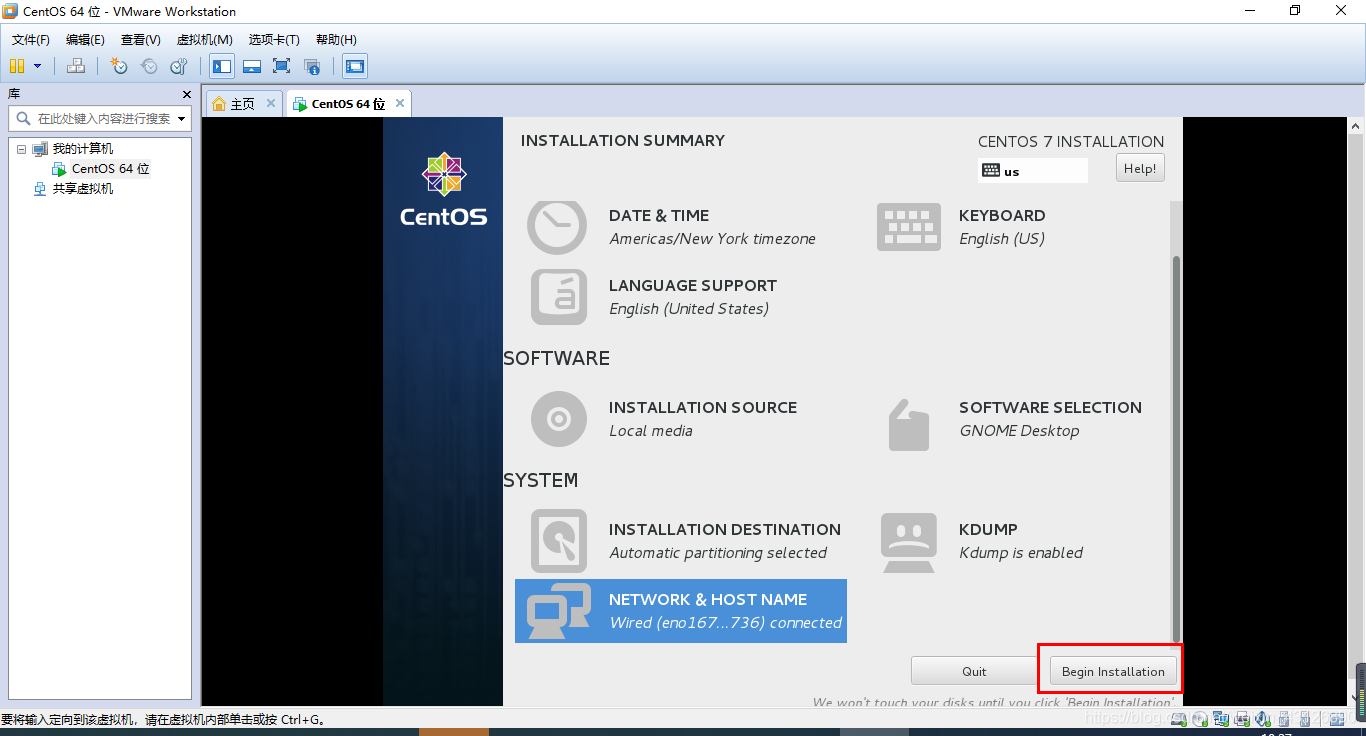1366x736 pixels.
Task: Click the Help! button
Action: point(1140,169)
